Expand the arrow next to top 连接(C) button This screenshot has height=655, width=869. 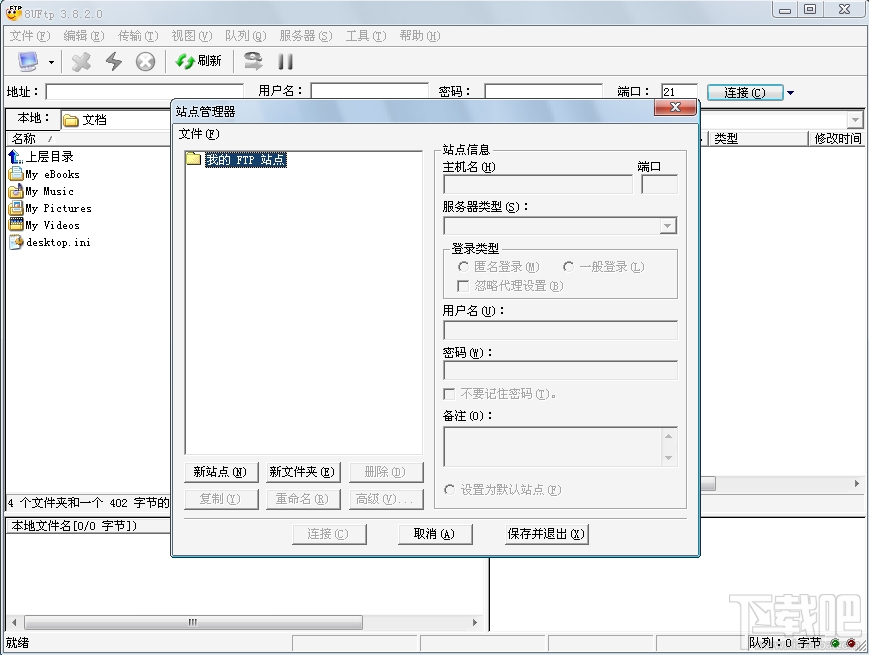(x=791, y=93)
